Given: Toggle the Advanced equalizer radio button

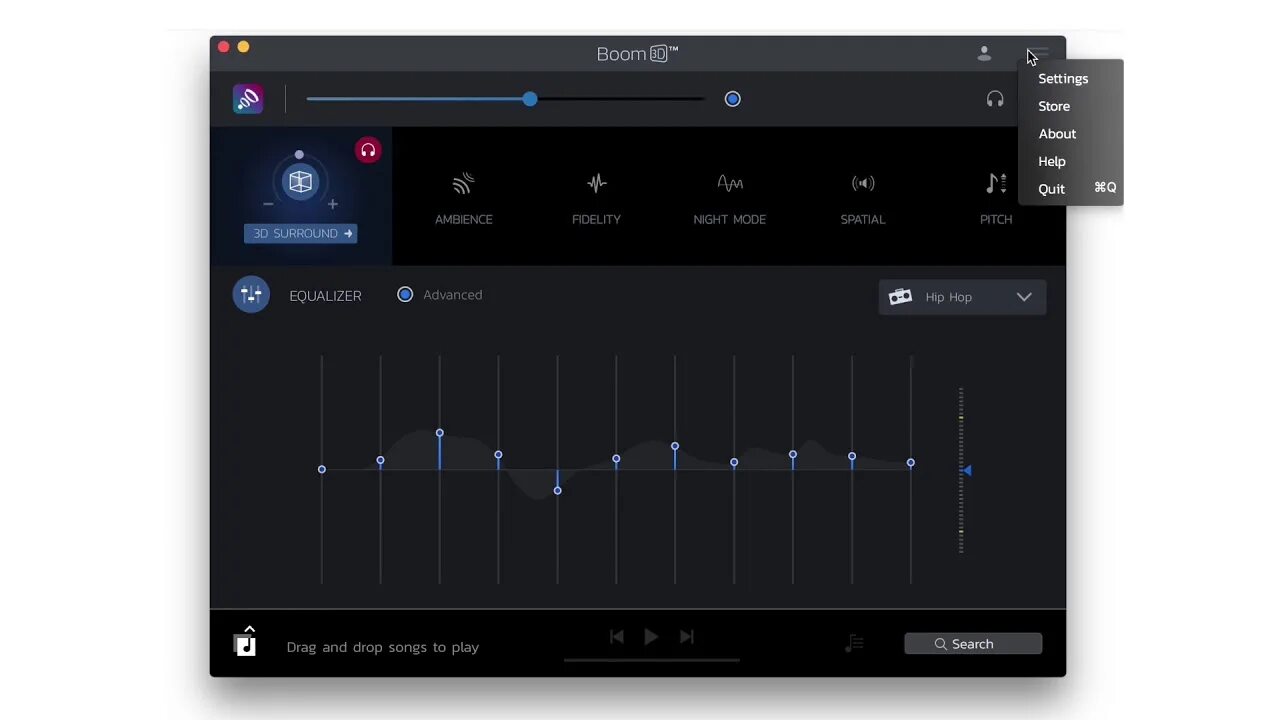Looking at the screenshot, I should (405, 295).
